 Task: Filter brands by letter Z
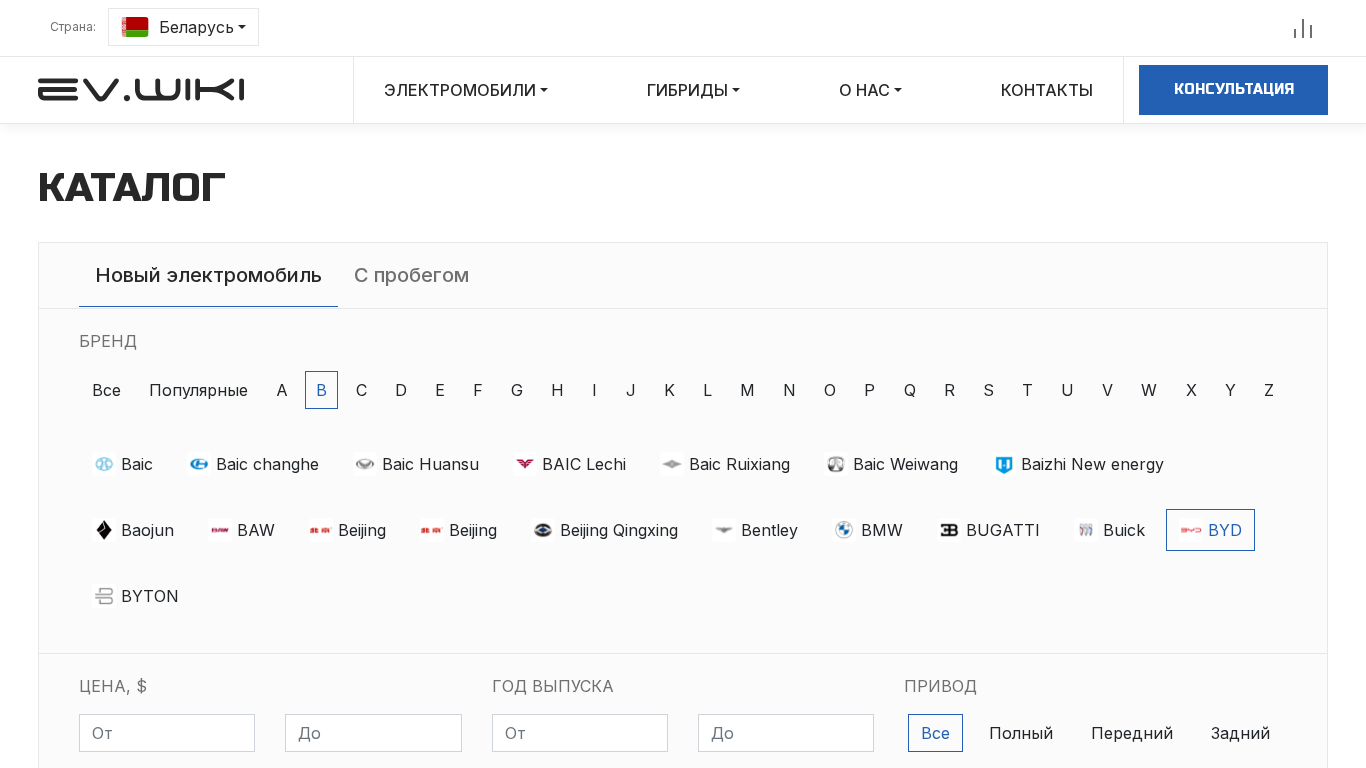[1269, 390]
